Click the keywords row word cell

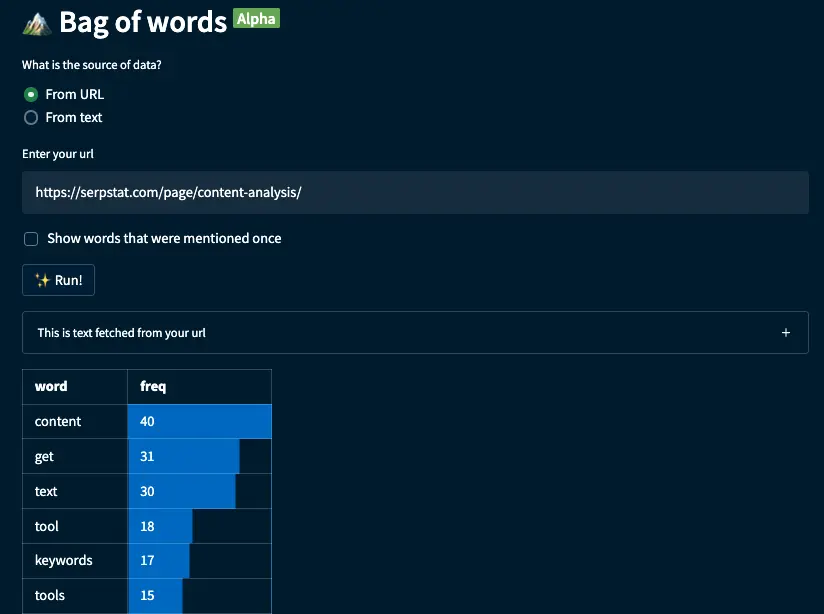pyautogui.click(x=75, y=561)
